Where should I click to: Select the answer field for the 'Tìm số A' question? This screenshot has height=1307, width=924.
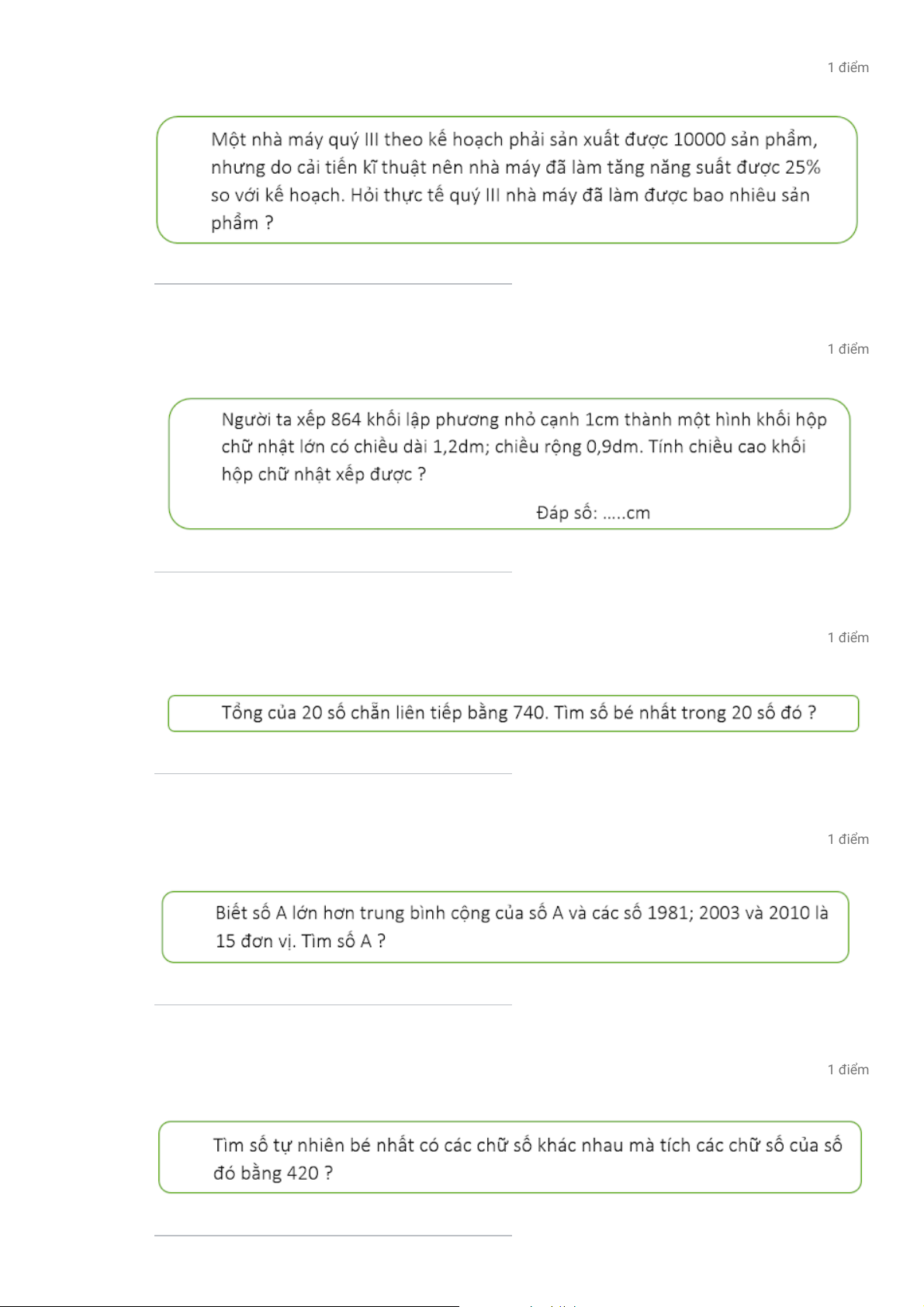coord(333,997)
